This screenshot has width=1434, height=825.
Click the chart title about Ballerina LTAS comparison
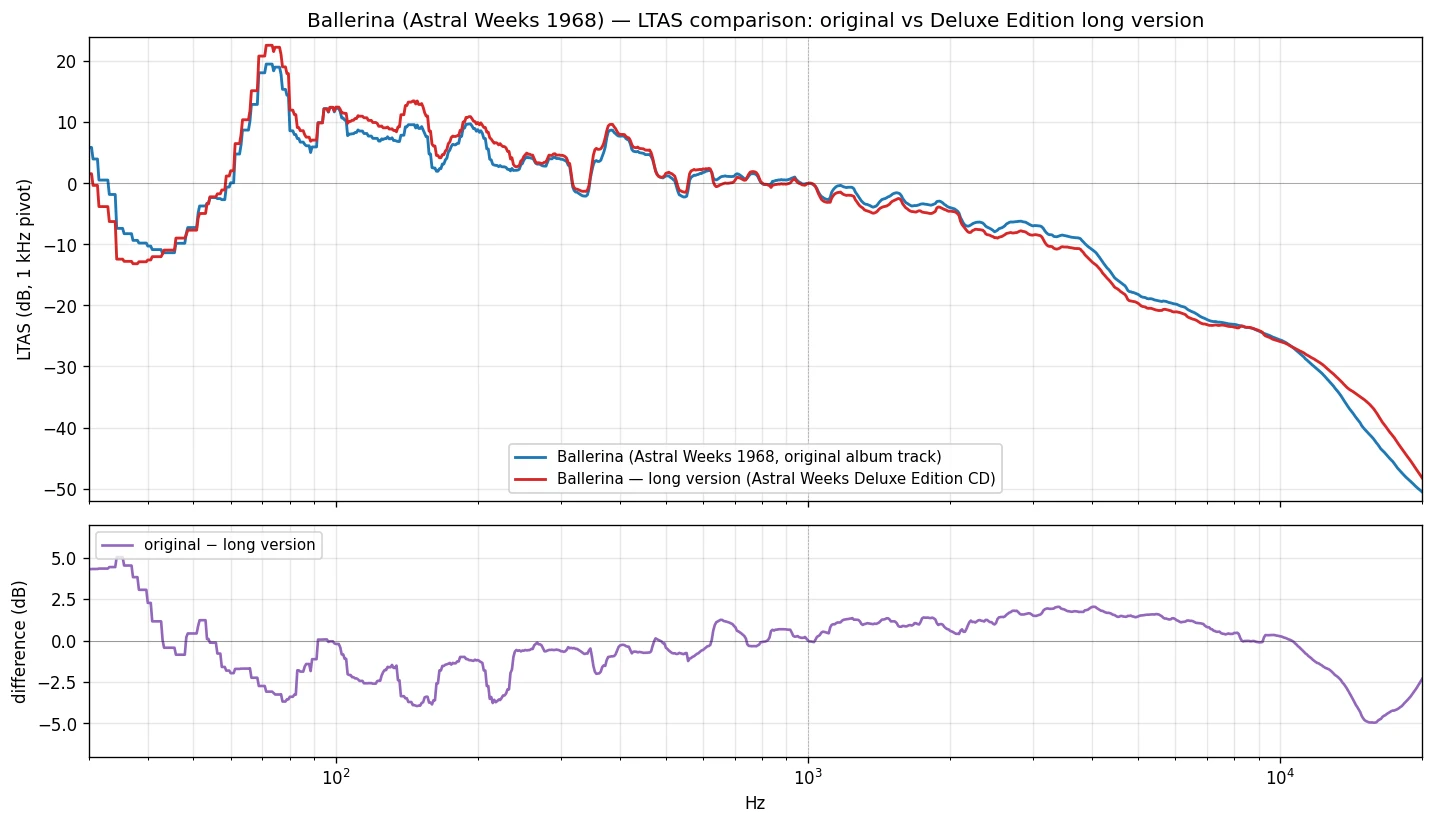(x=755, y=20)
